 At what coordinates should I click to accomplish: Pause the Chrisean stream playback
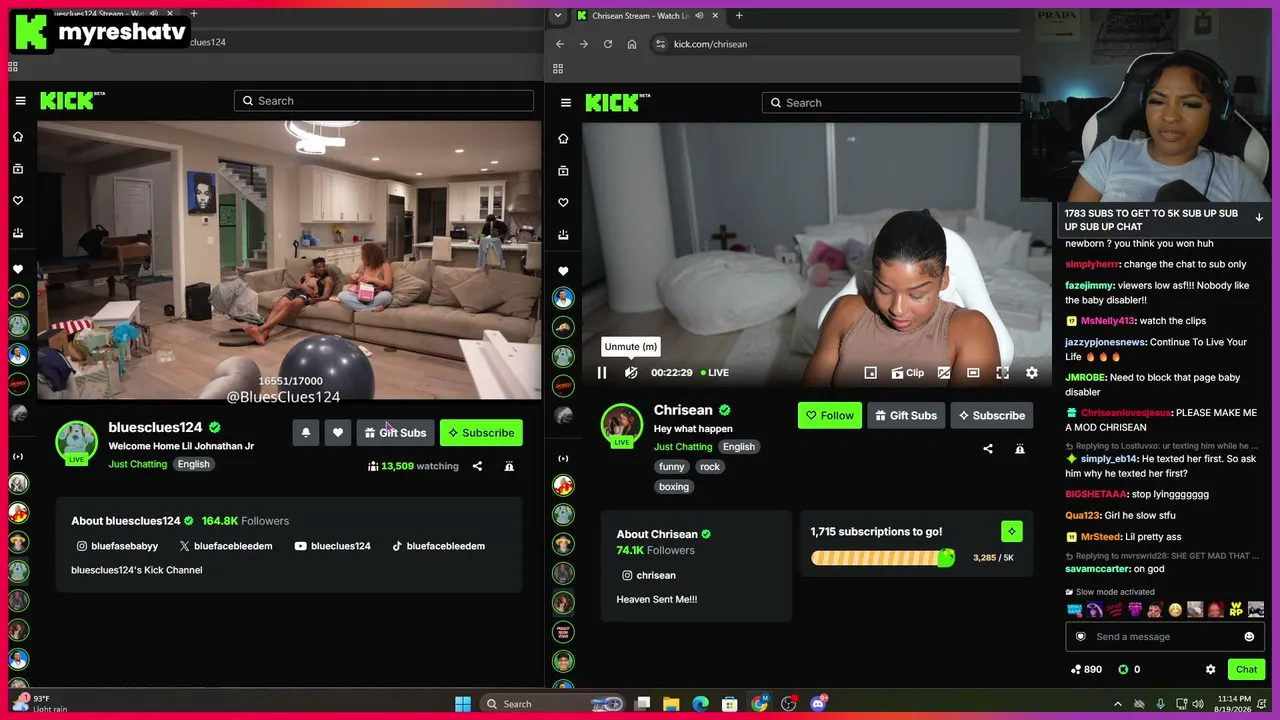602,373
